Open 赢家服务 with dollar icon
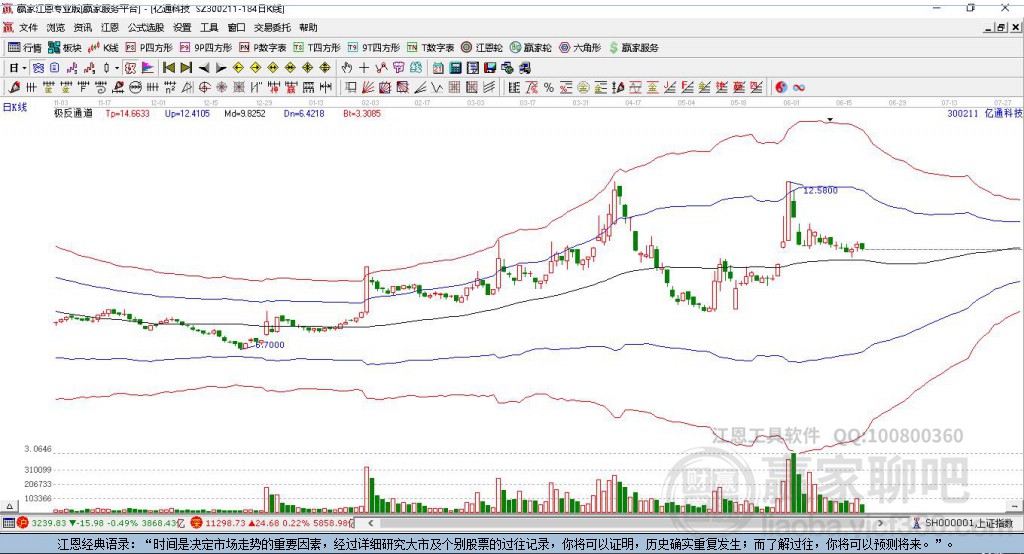 point(633,48)
